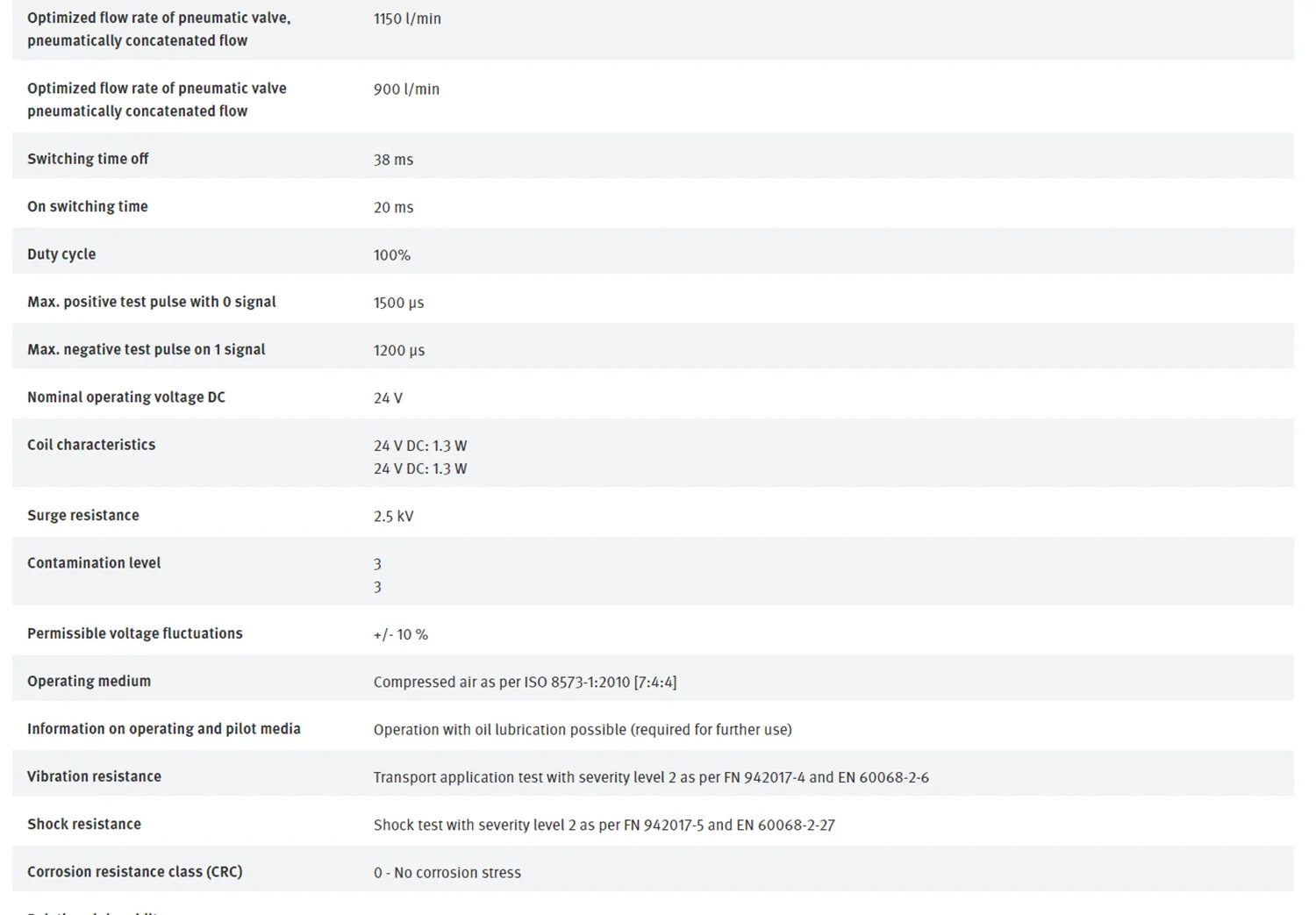
Task: Click the 20 ms value
Action: [393, 207]
